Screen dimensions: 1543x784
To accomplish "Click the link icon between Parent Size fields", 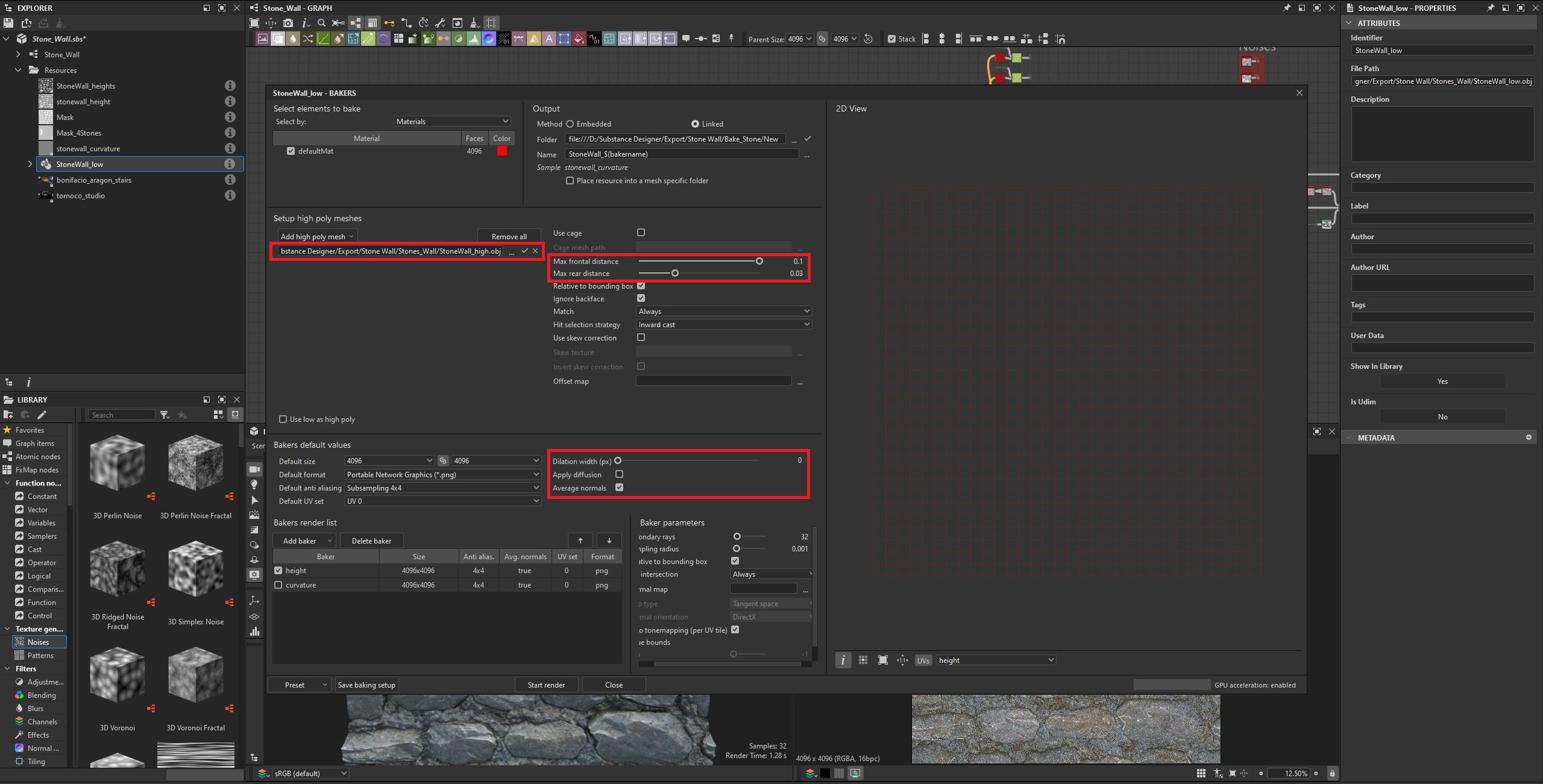I will (822, 39).
